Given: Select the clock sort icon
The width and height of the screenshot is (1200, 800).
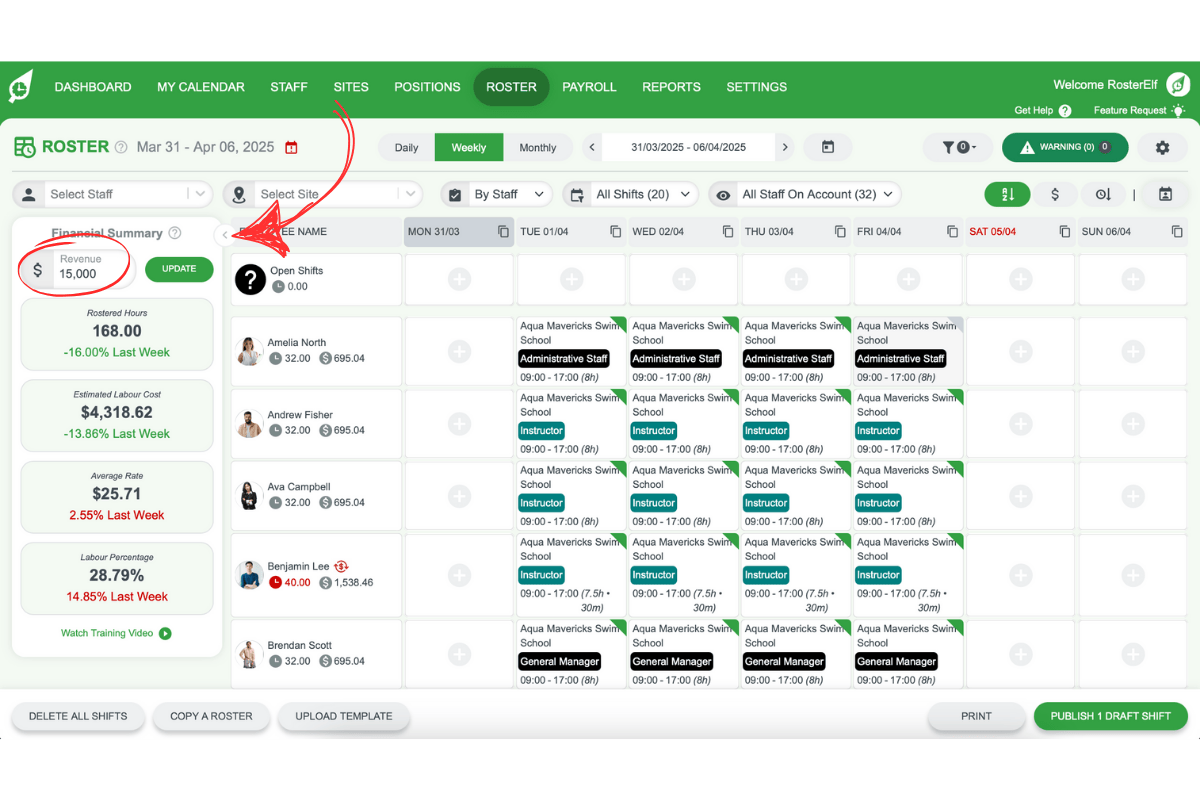Looking at the screenshot, I should point(1104,194).
